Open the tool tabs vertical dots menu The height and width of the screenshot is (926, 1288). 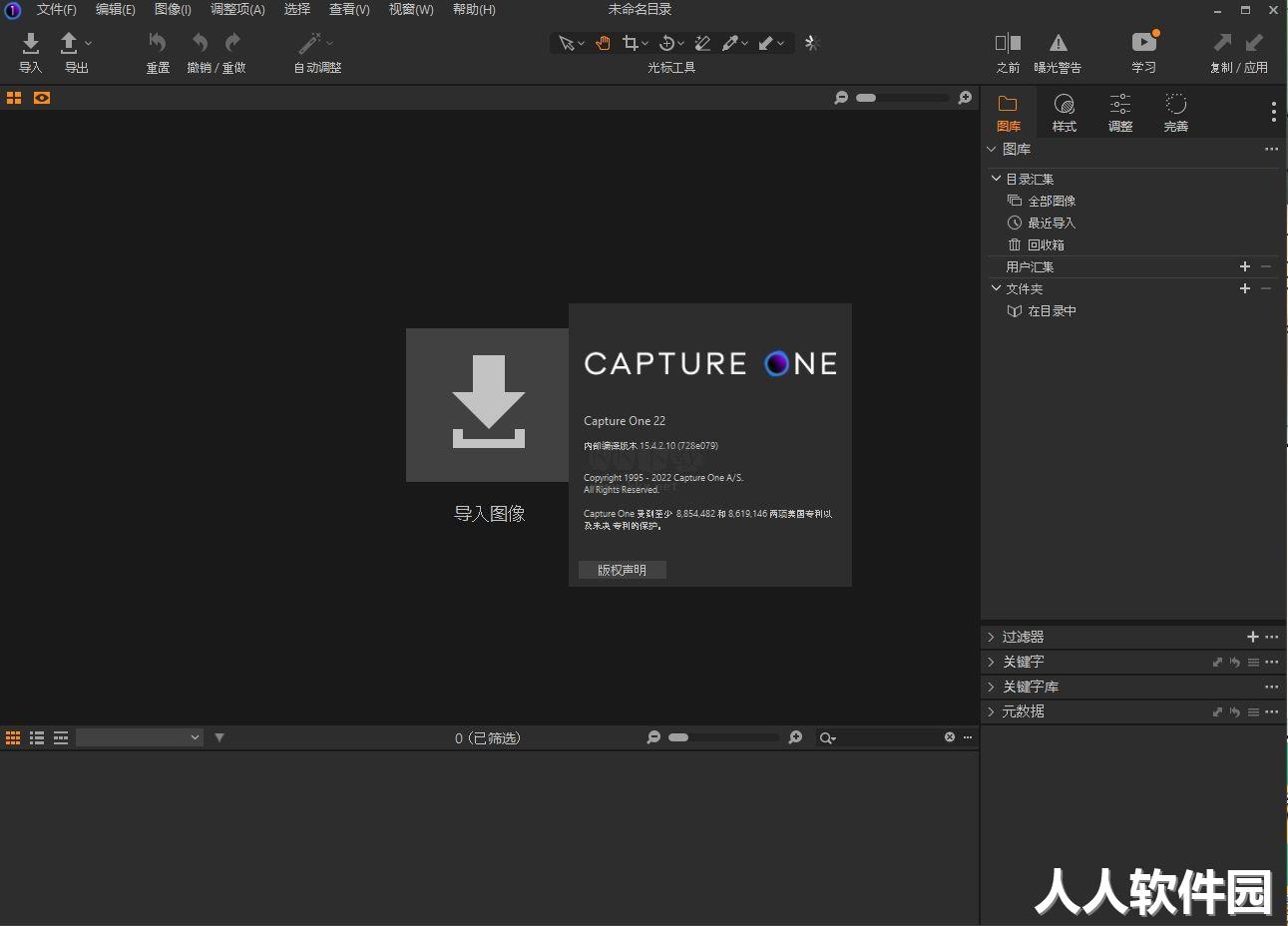click(x=1273, y=112)
